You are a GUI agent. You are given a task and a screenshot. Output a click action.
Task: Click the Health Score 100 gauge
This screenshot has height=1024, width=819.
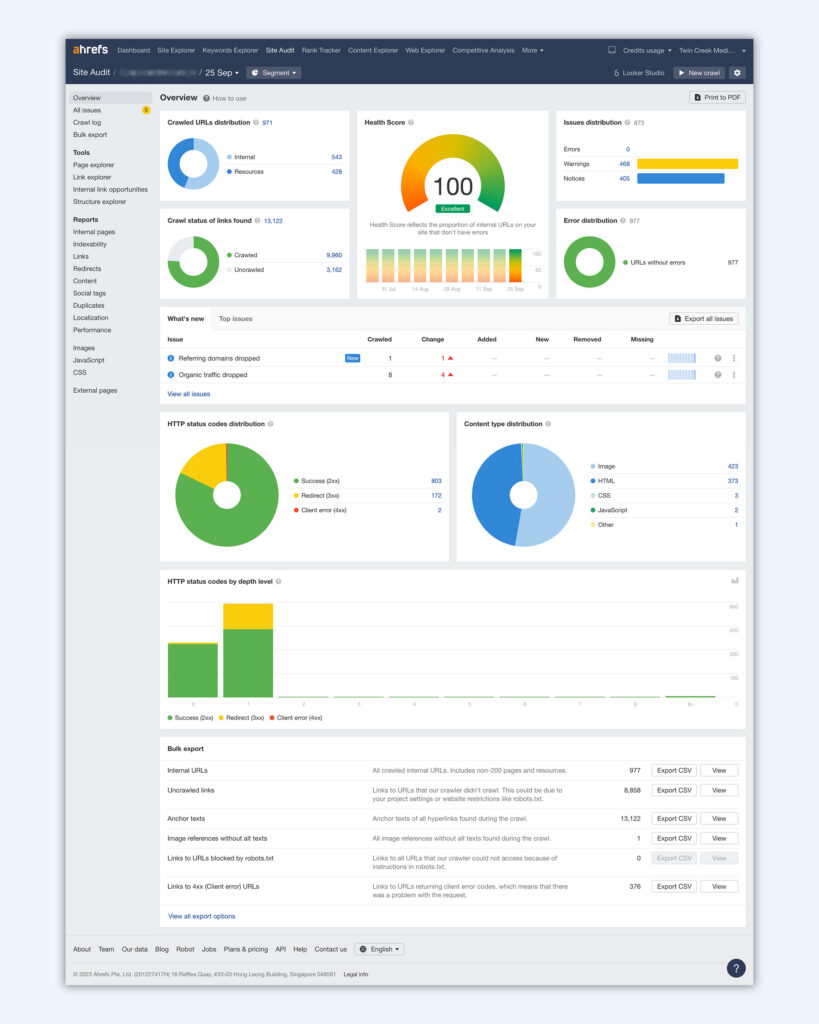coord(453,174)
